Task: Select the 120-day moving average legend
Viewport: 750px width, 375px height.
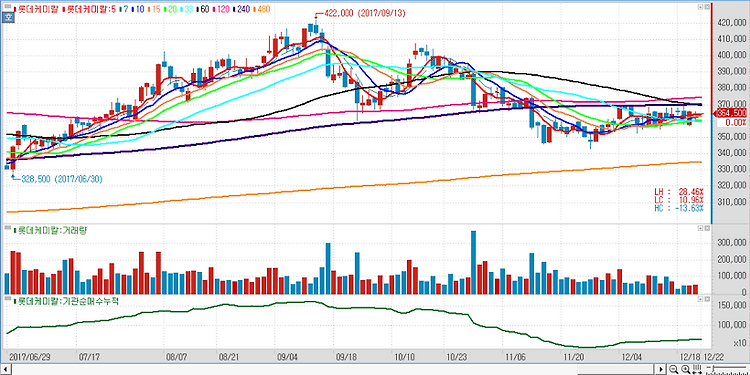Action: [221, 9]
